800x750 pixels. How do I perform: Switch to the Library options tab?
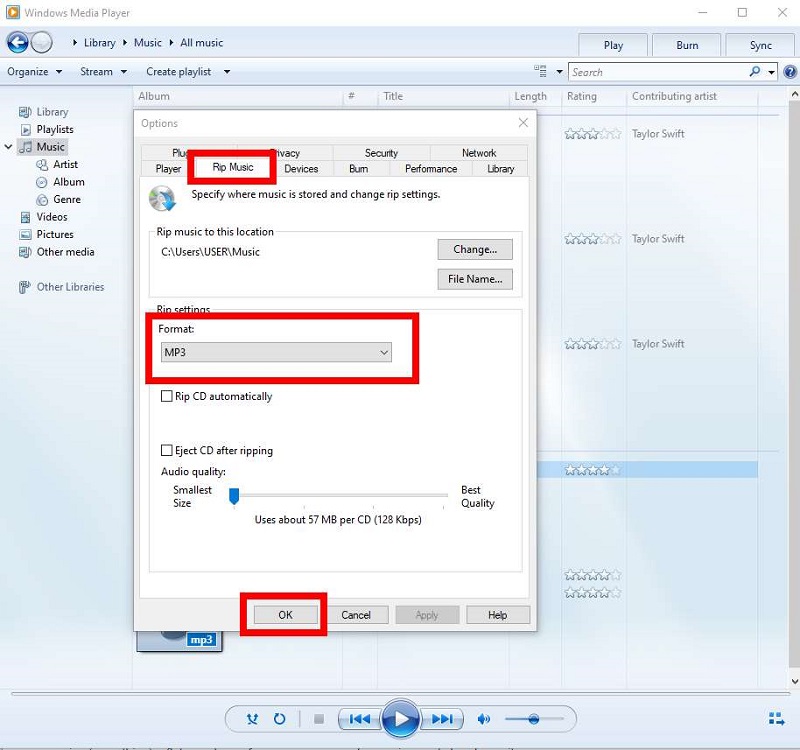pos(501,169)
